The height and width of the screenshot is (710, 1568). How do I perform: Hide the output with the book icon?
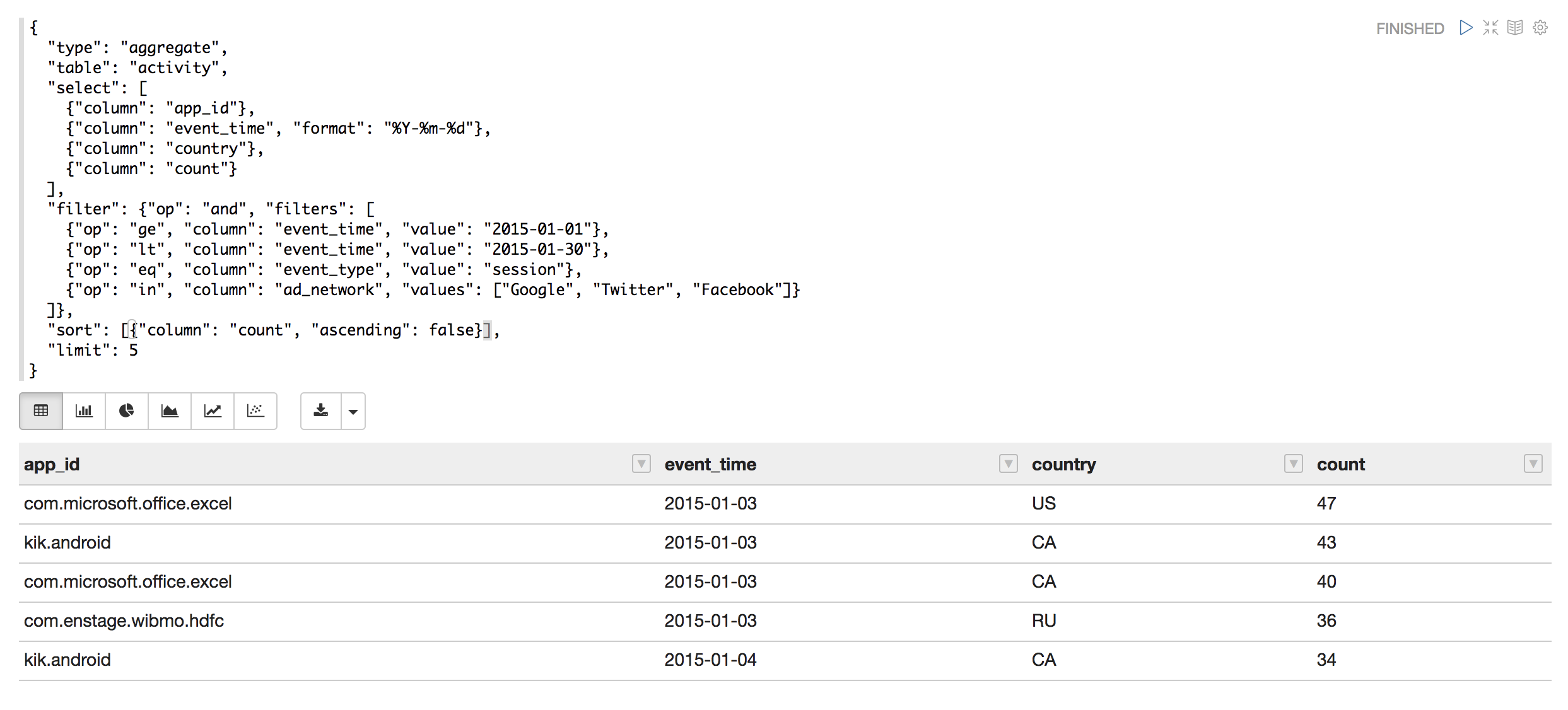coord(1515,28)
